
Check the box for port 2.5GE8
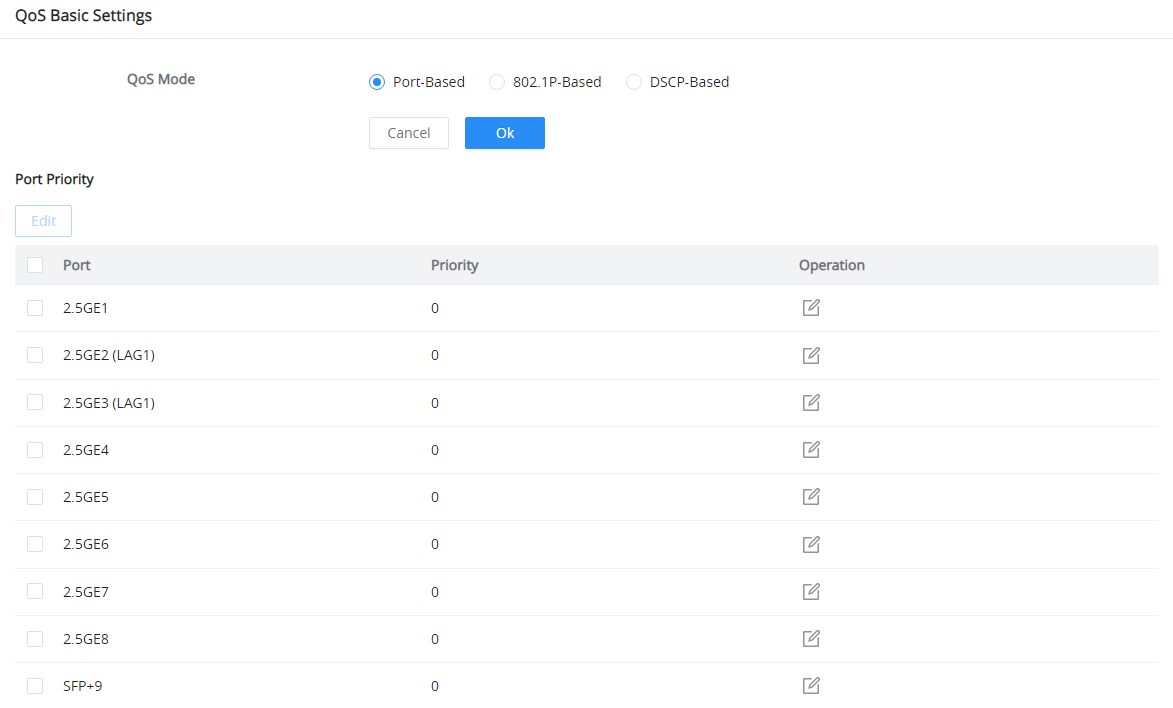coord(35,639)
